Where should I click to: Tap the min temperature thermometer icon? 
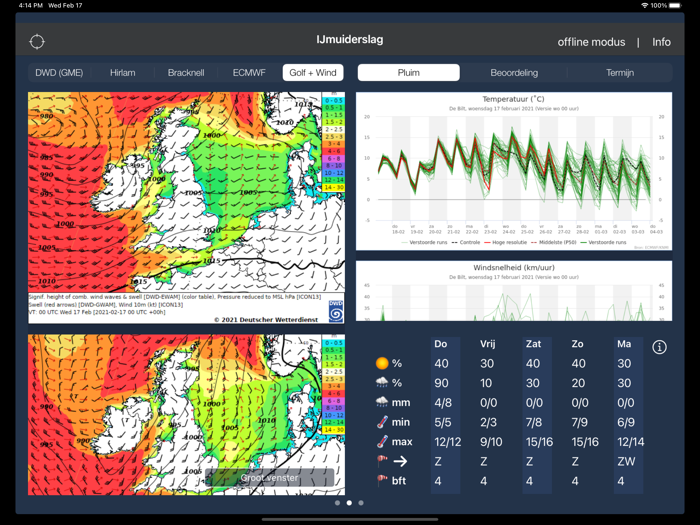click(382, 422)
